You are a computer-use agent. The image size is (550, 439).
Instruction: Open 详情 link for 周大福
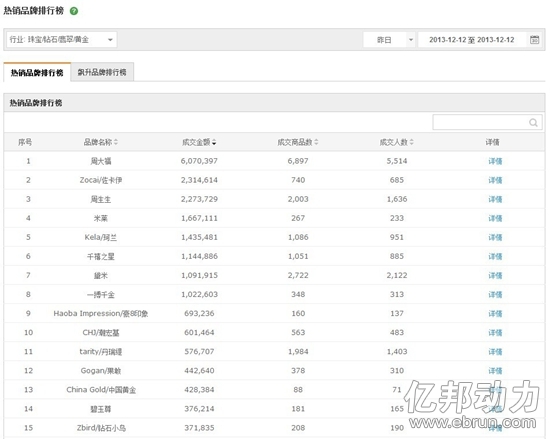(495, 161)
